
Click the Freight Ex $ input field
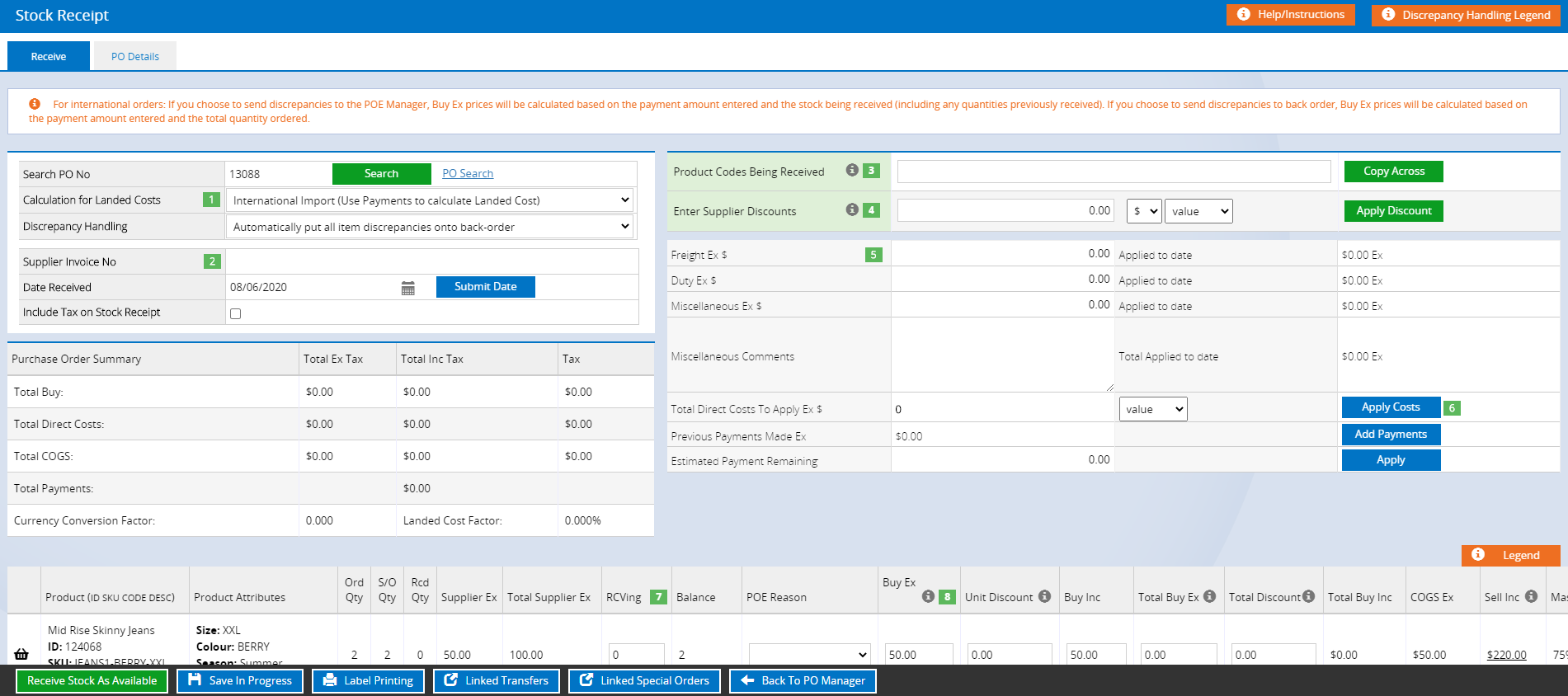pyautogui.click(x=1002, y=254)
